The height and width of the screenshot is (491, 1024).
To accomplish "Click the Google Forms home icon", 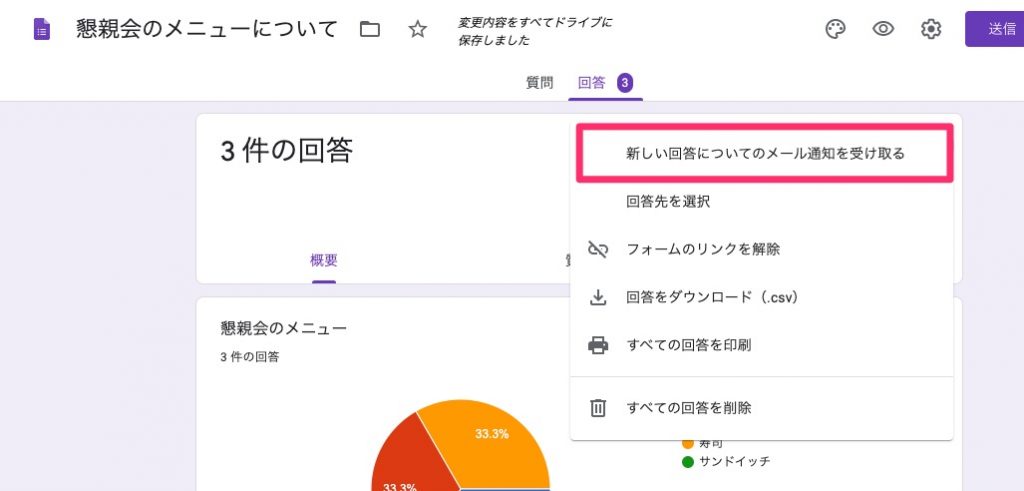I will [41, 29].
